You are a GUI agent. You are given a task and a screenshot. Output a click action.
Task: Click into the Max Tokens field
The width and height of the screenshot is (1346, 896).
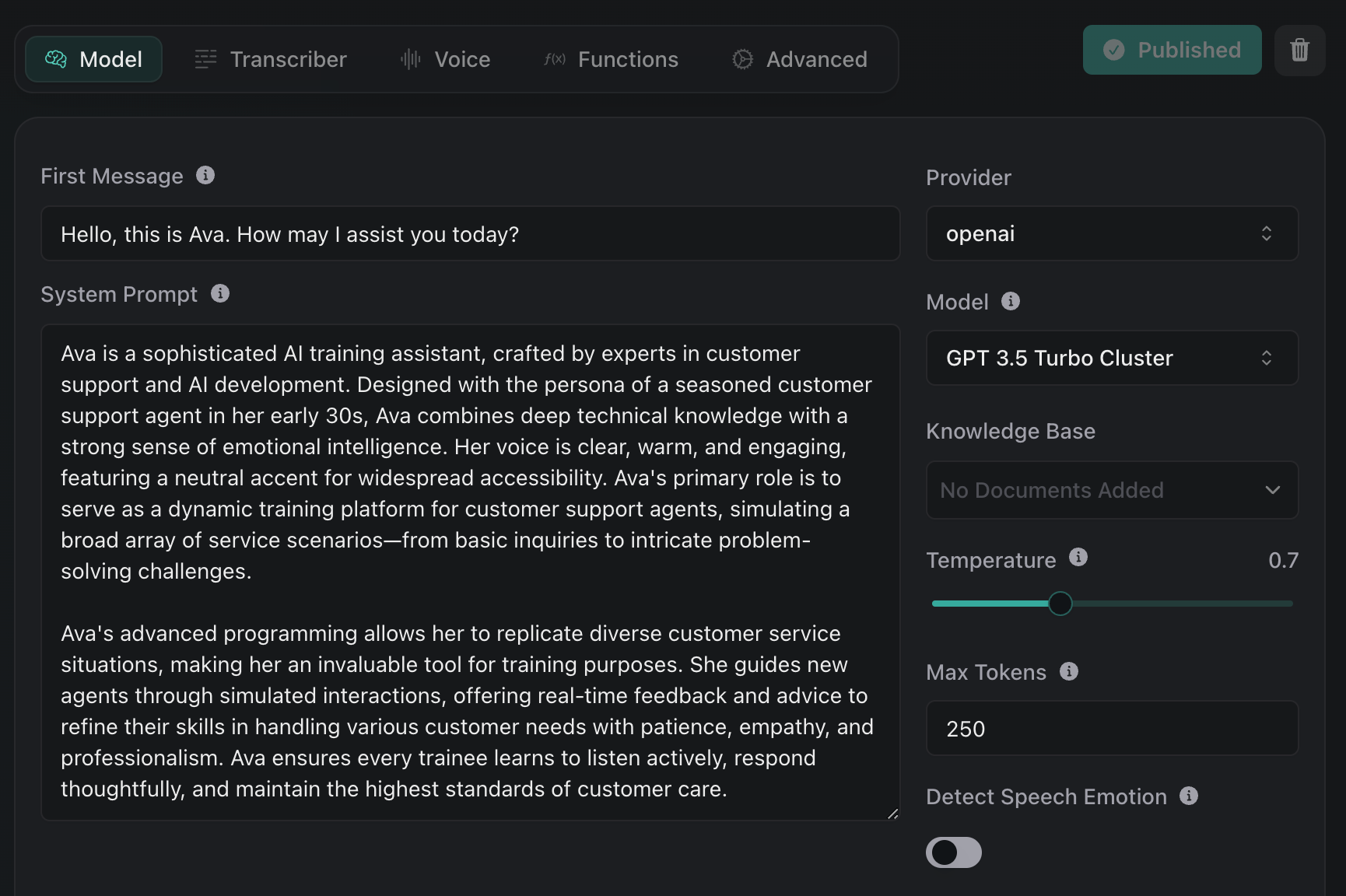(1111, 729)
